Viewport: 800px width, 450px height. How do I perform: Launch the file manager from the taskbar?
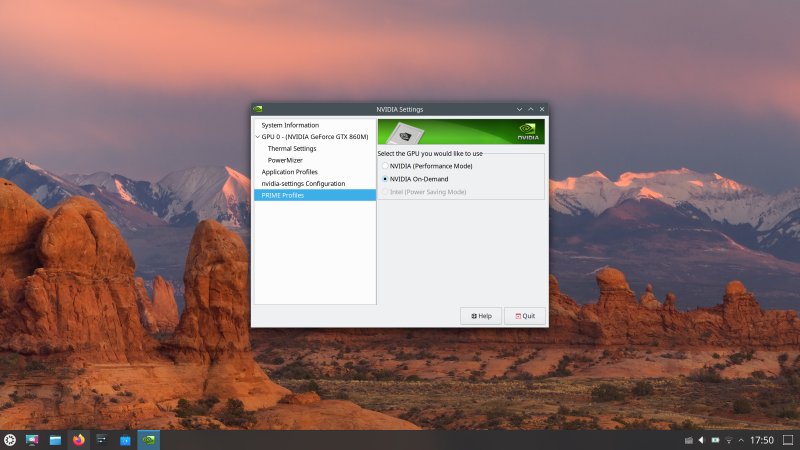coord(55,440)
